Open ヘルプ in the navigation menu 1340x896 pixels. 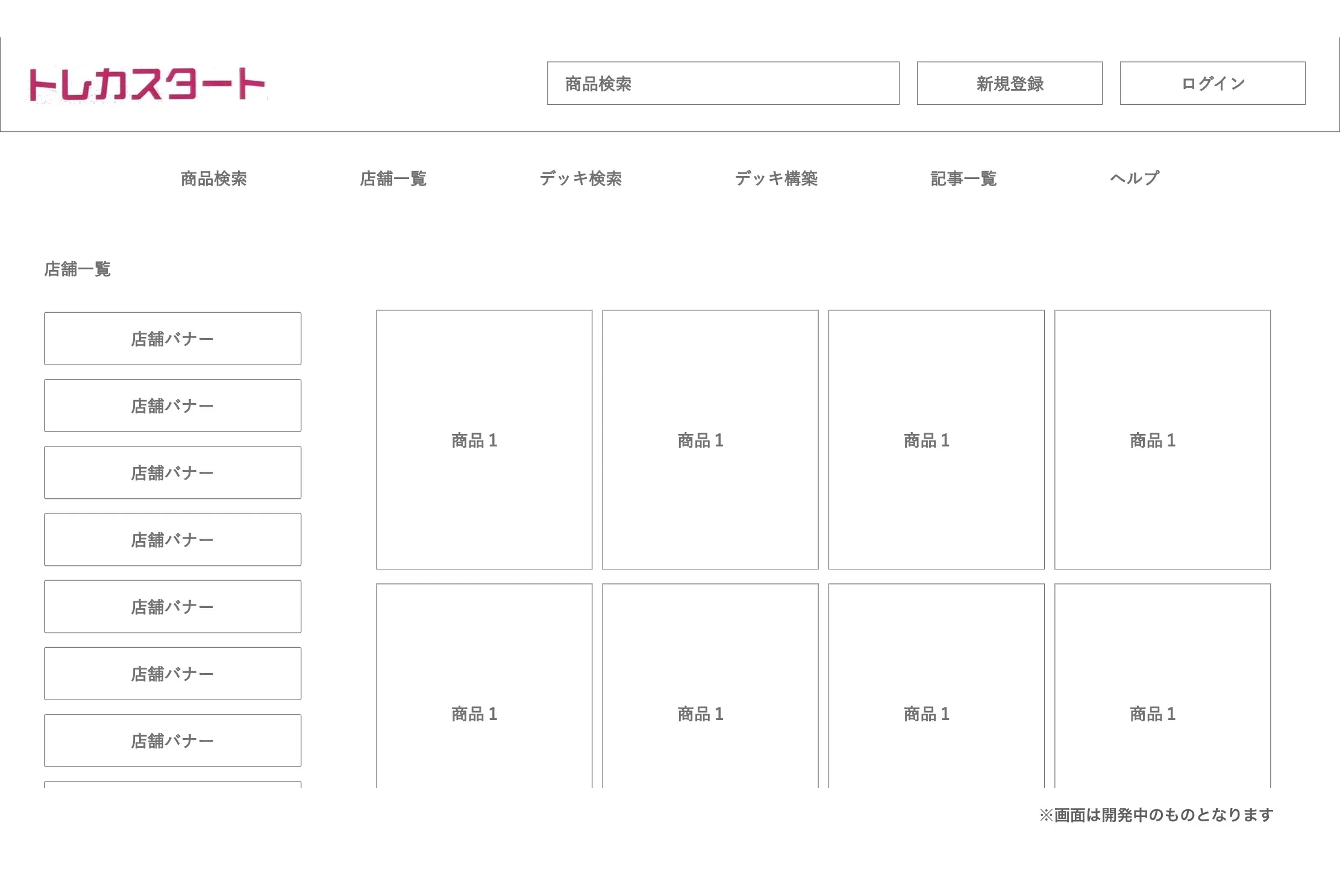point(1134,178)
